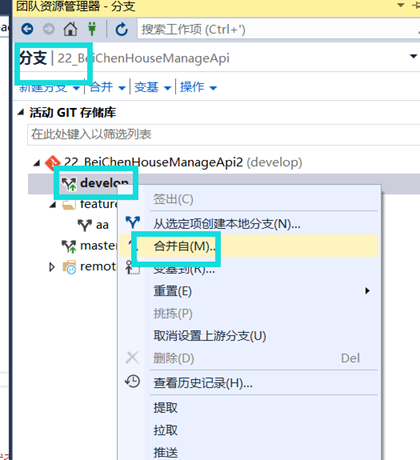Choose 删除(D) in the context menu
Viewport: 420px width, 460px height.
(249, 358)
